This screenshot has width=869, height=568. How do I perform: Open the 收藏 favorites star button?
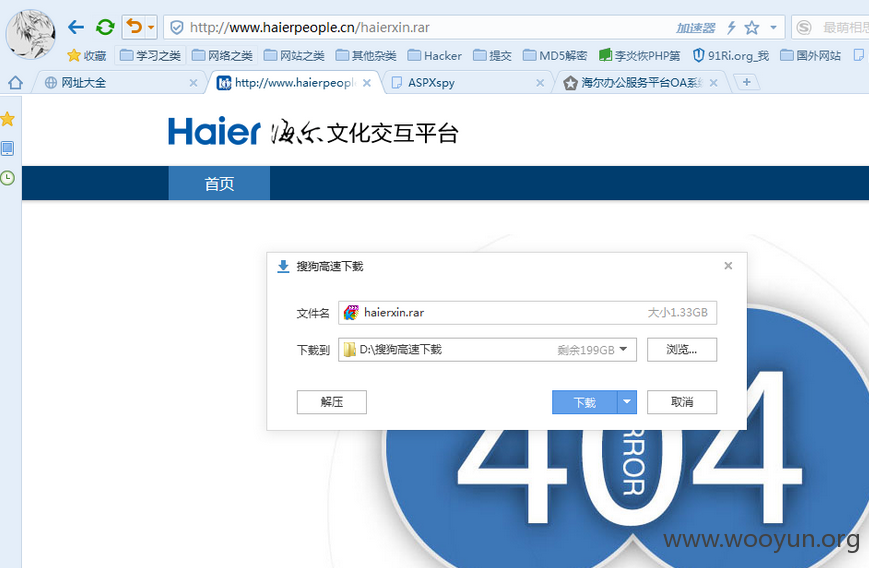pyautogui.click(x=86, y=55)
